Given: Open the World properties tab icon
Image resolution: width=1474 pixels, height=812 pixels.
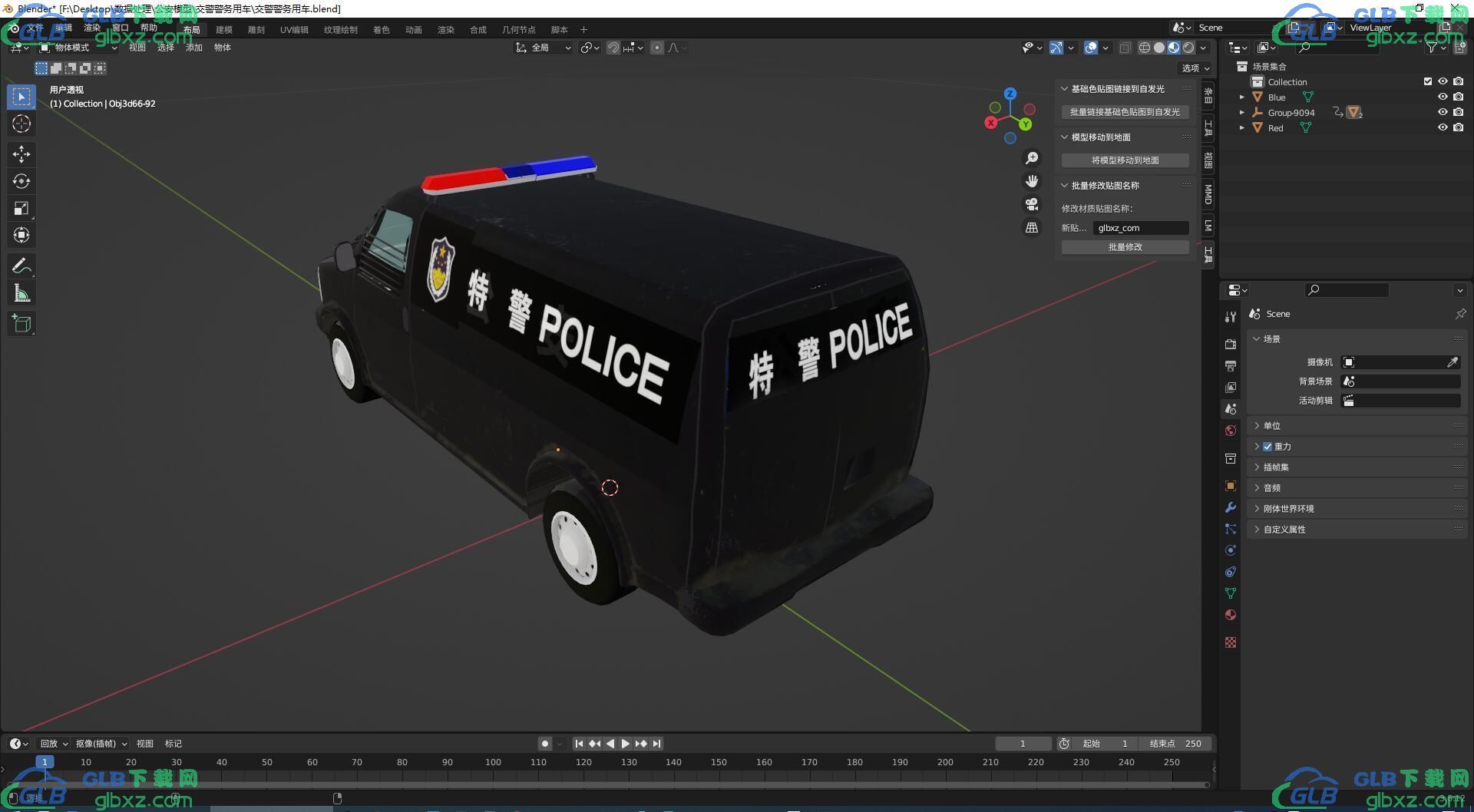Looking at the screenshot, I should 1231,431.
